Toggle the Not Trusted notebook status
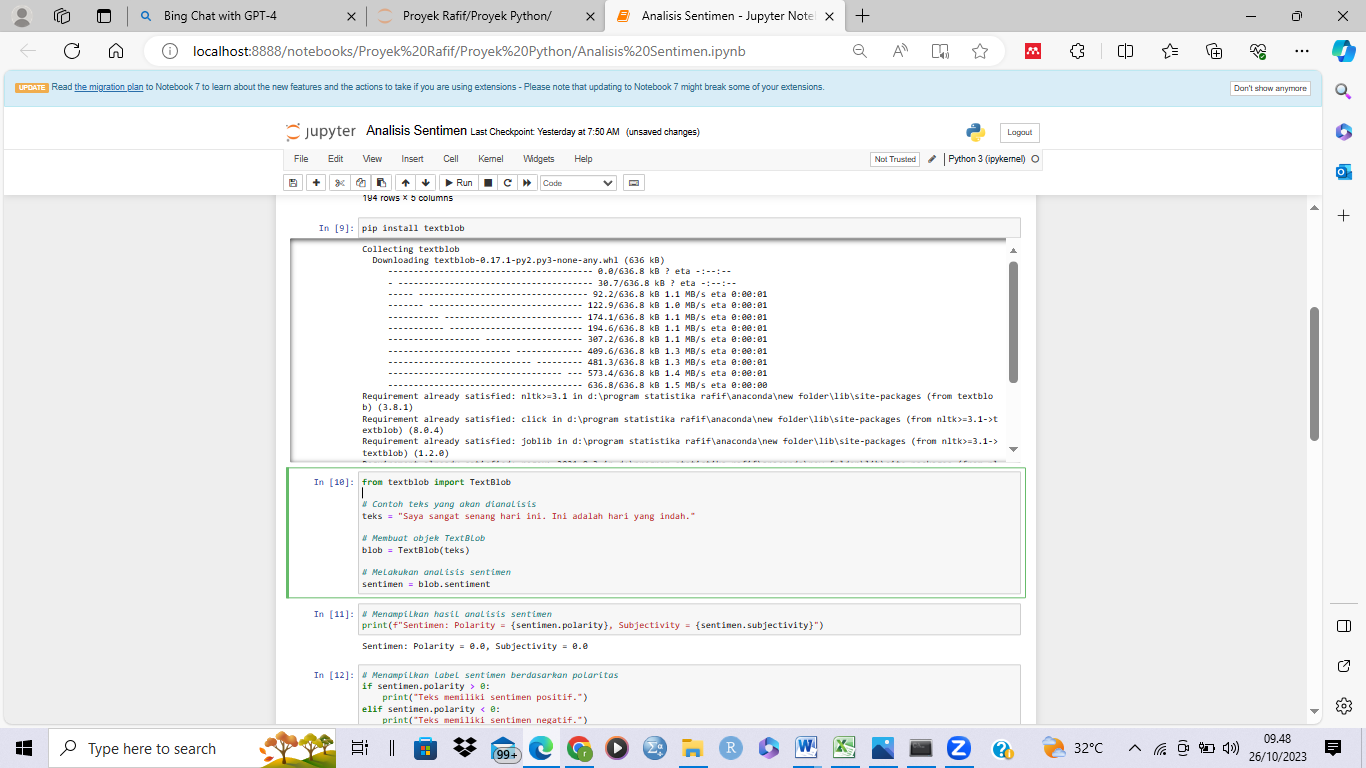This screenshot has height=768, width=1366. [894, 159]
